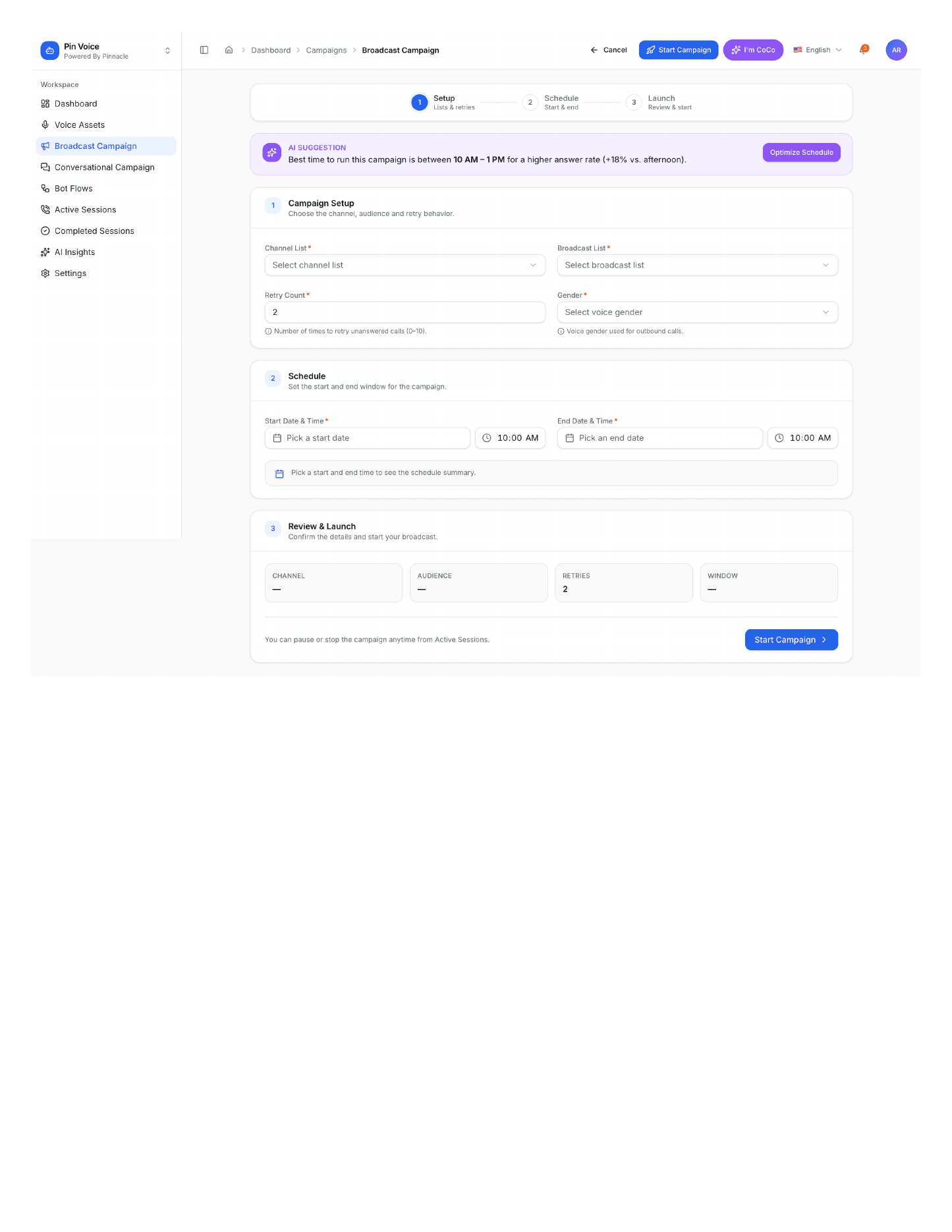Click the Pin Voice robot logo icon

[x=49, y=51]
